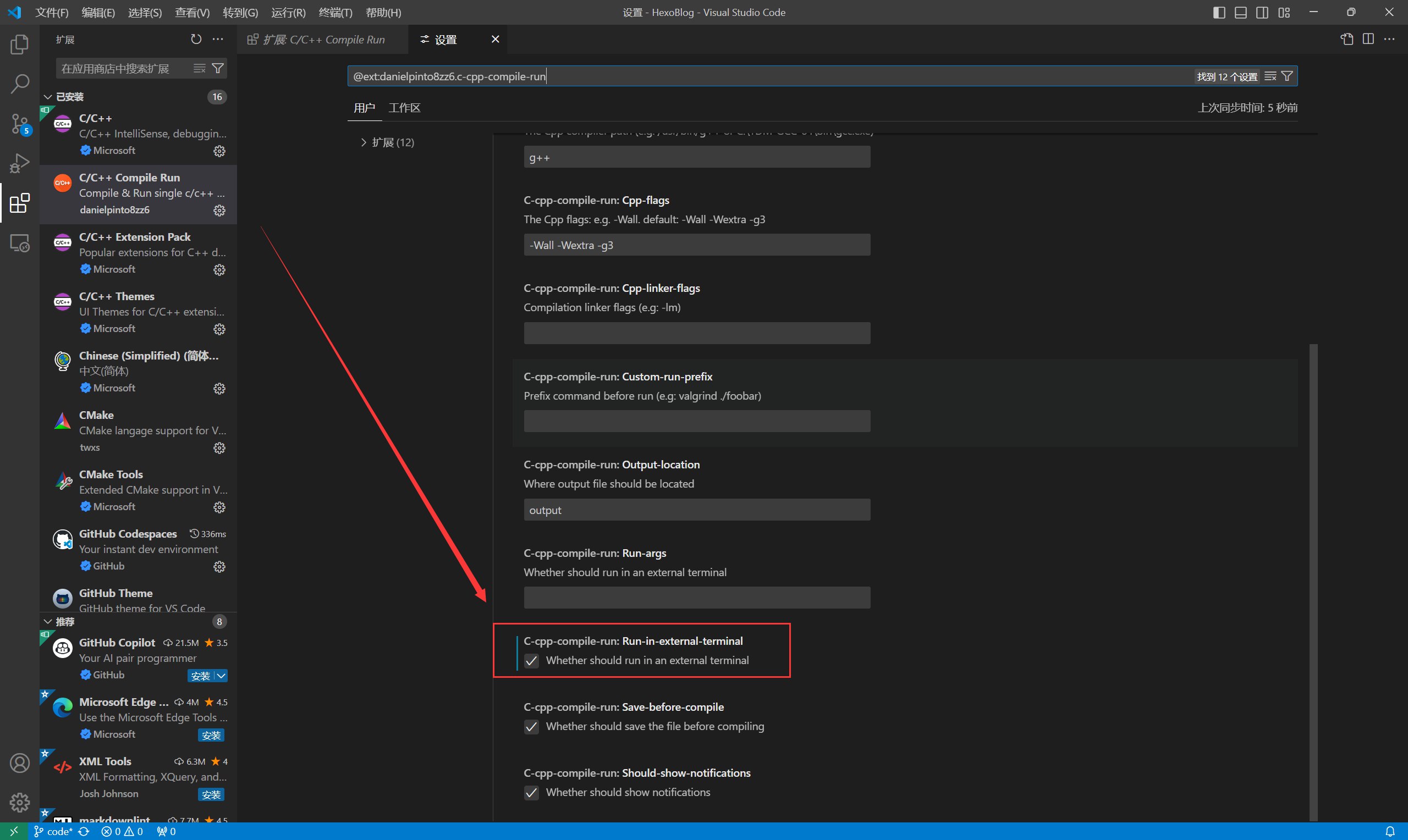1408x840 pixels.
Task: Clear extensions search results icon
Action: click(199, 69)
